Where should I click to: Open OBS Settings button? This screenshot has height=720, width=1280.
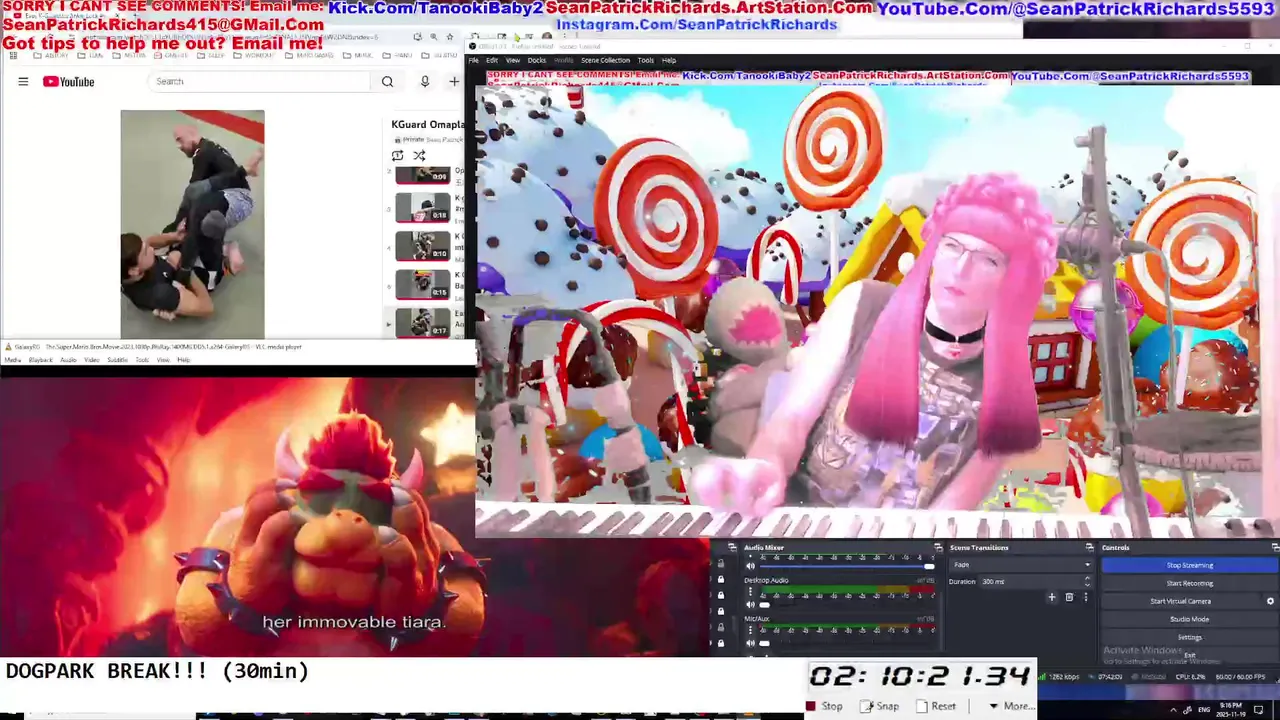point(1189,637)
